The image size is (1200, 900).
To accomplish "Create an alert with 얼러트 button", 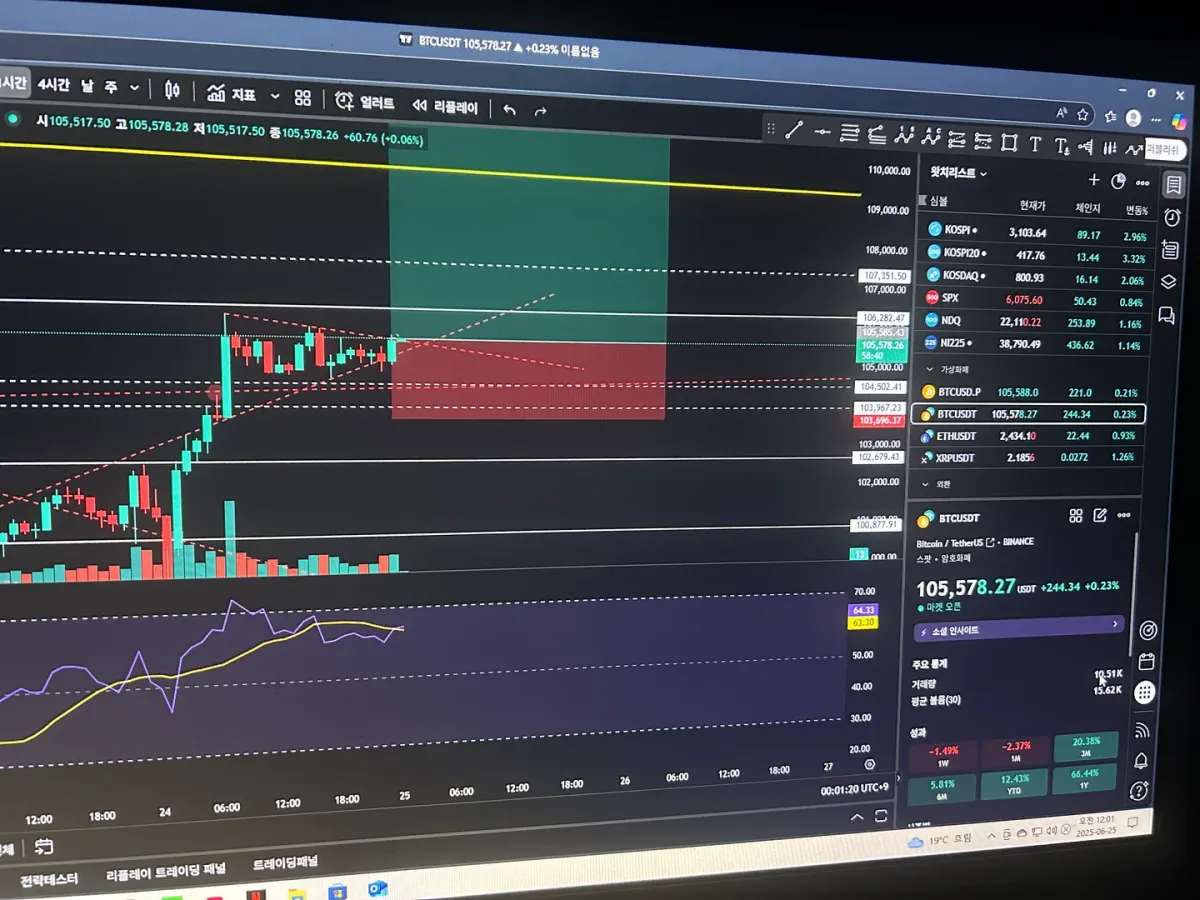I will click(x=365, y=102).
